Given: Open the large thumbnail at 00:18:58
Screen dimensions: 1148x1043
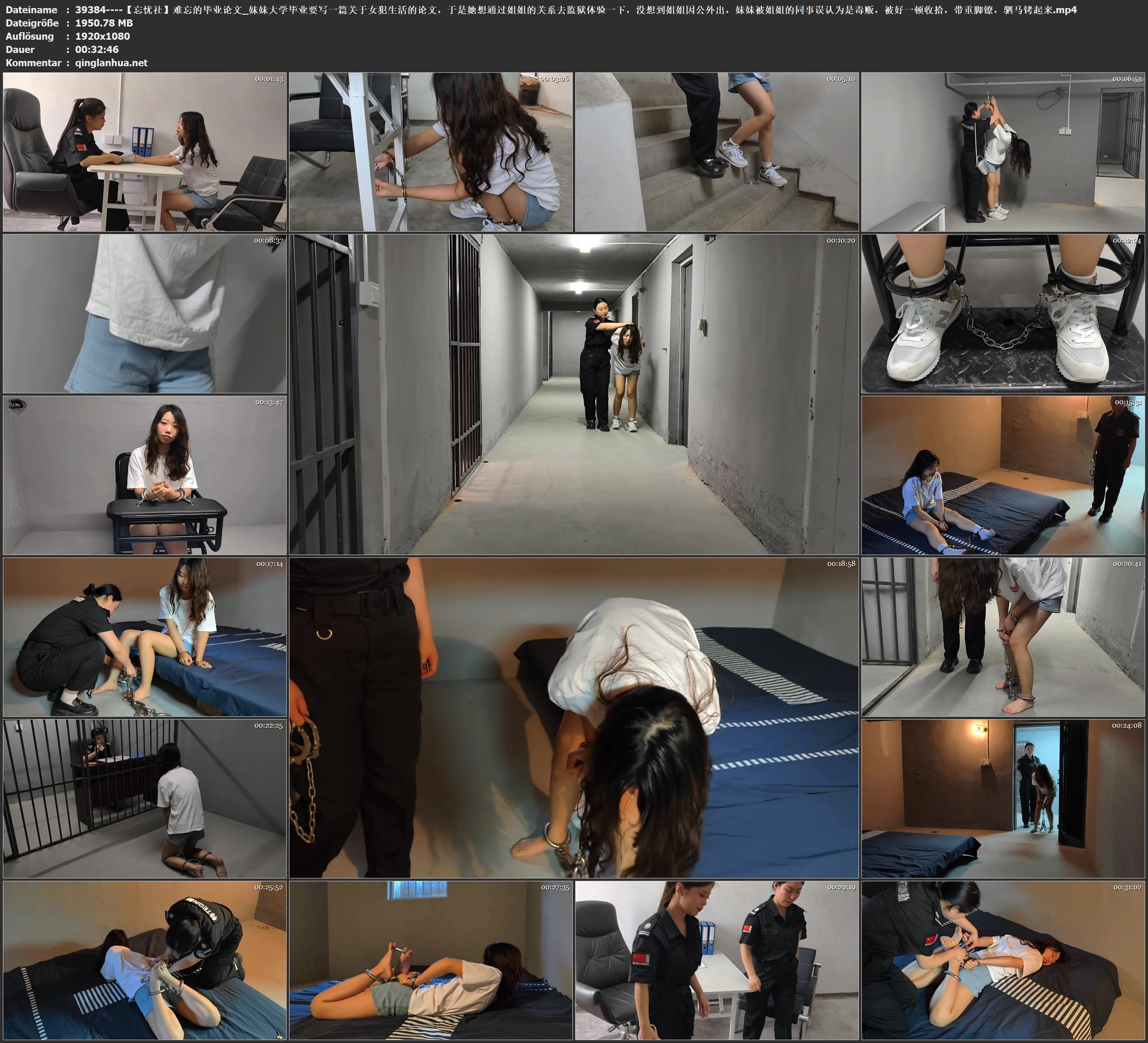Looking at the screenshot, I should click(x=573, y=718).
